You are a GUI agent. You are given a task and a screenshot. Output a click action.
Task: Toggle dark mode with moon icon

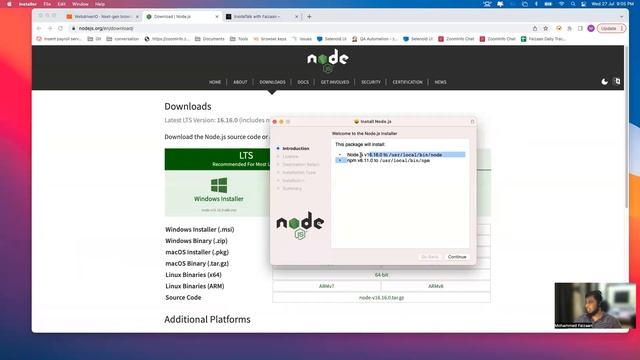click(x=604, y=82)
